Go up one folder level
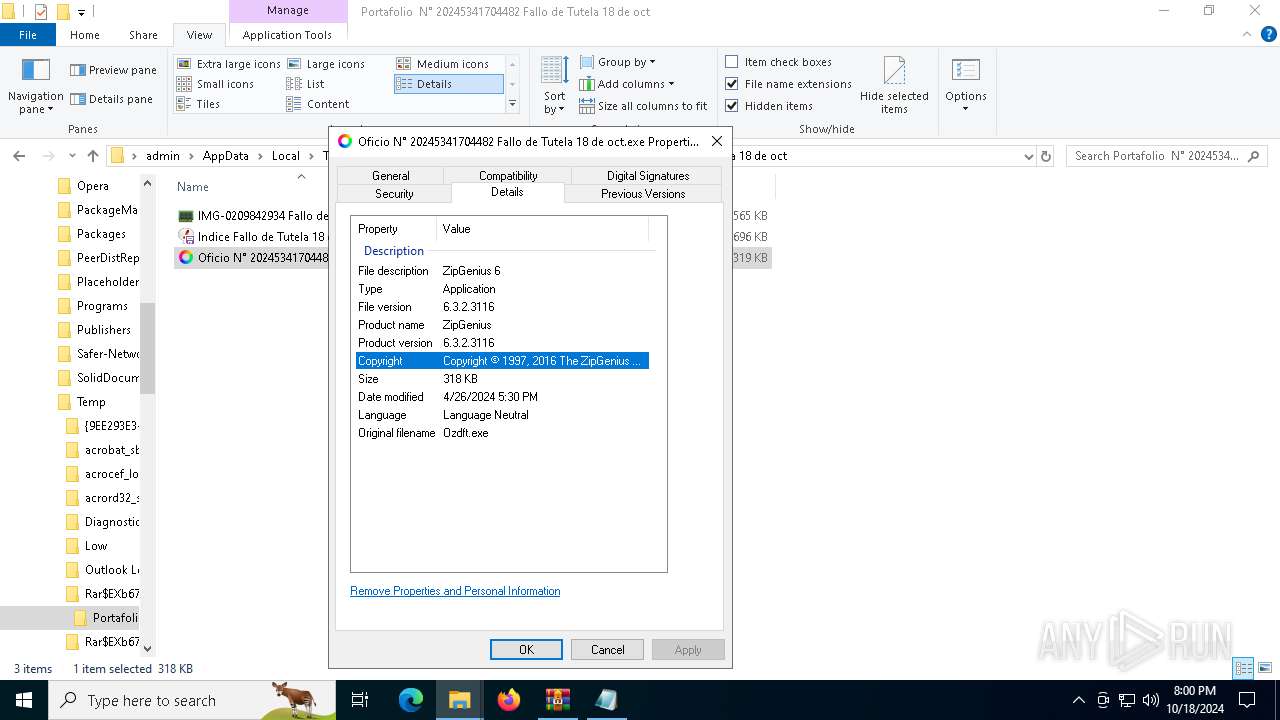 [93, 156]
